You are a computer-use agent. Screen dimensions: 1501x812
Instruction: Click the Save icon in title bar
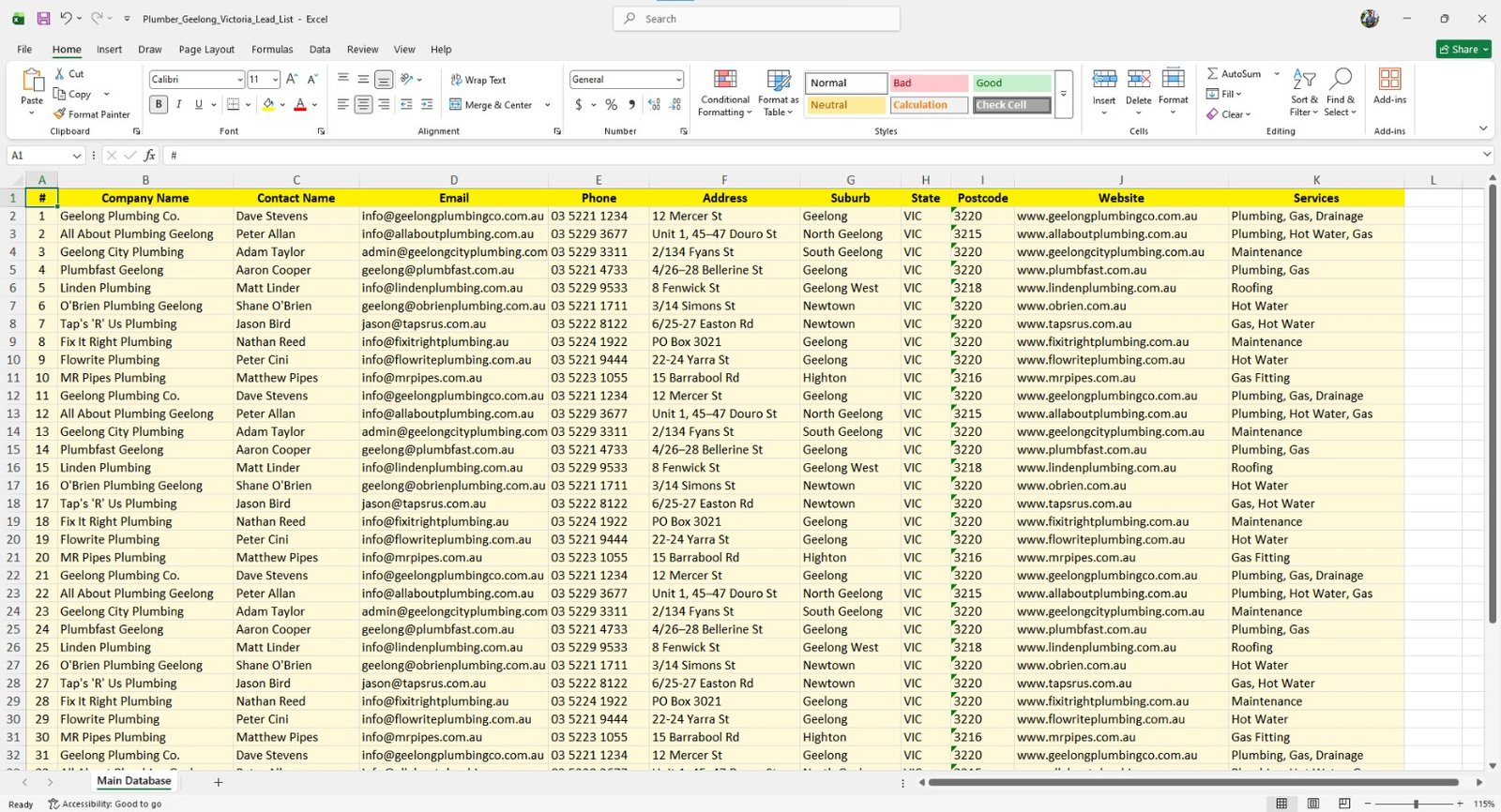pyautogui.click(x=43, y=18)
